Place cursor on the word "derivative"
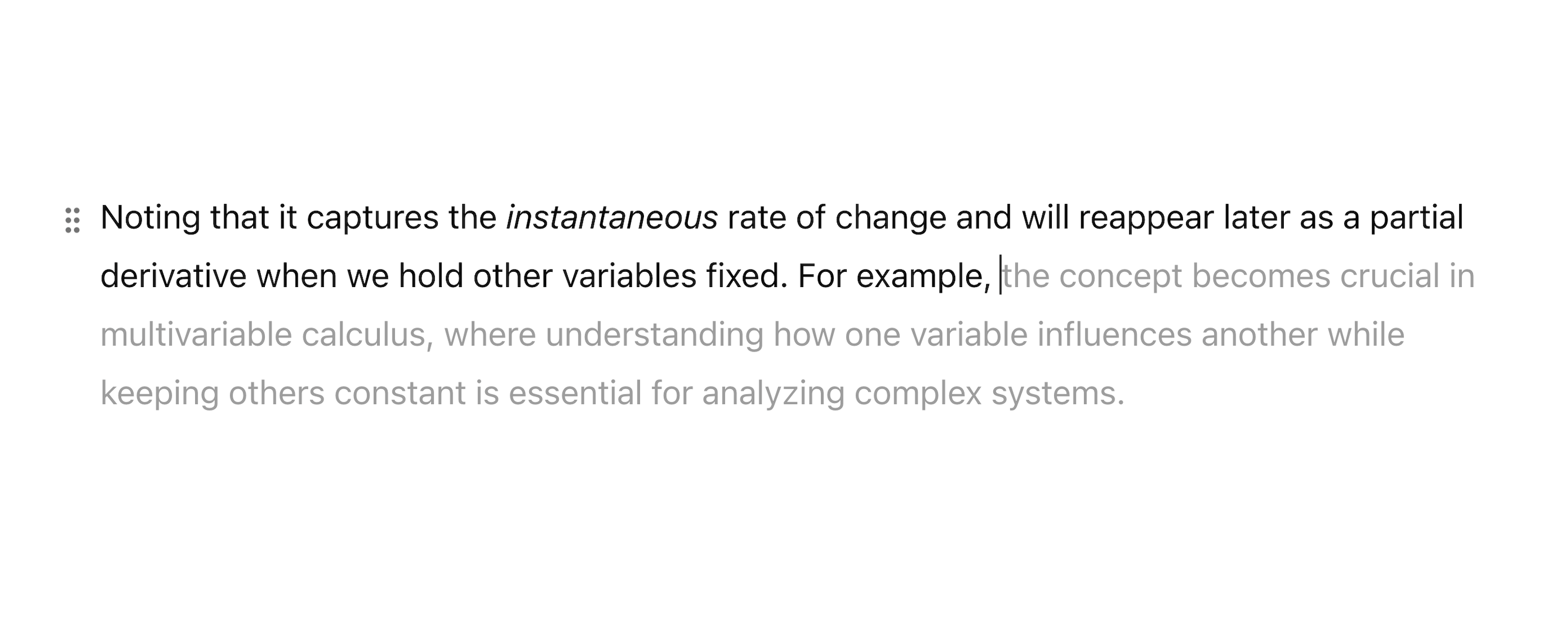 coord(173,277)
